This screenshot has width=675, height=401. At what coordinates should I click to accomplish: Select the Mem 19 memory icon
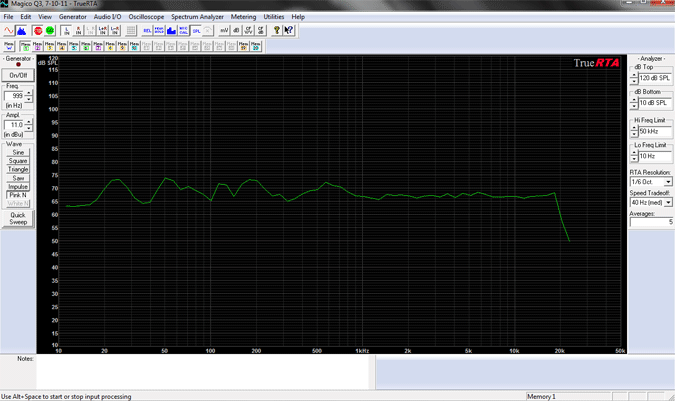click(x=244, y=46)
